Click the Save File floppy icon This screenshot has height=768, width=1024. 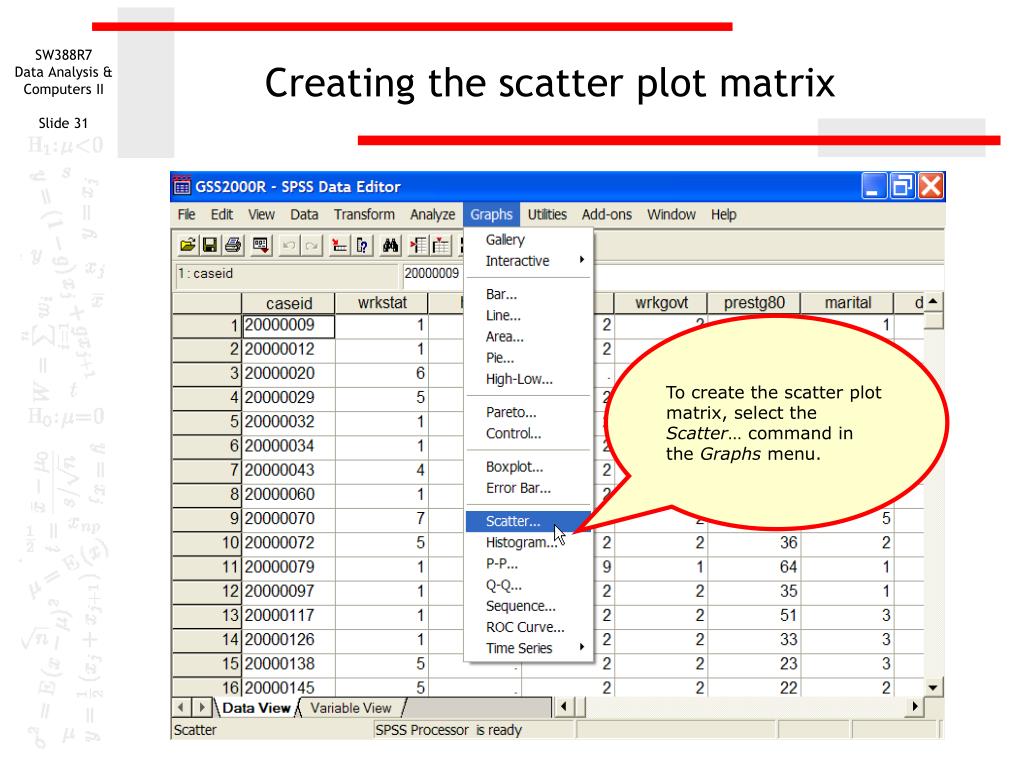210,246
